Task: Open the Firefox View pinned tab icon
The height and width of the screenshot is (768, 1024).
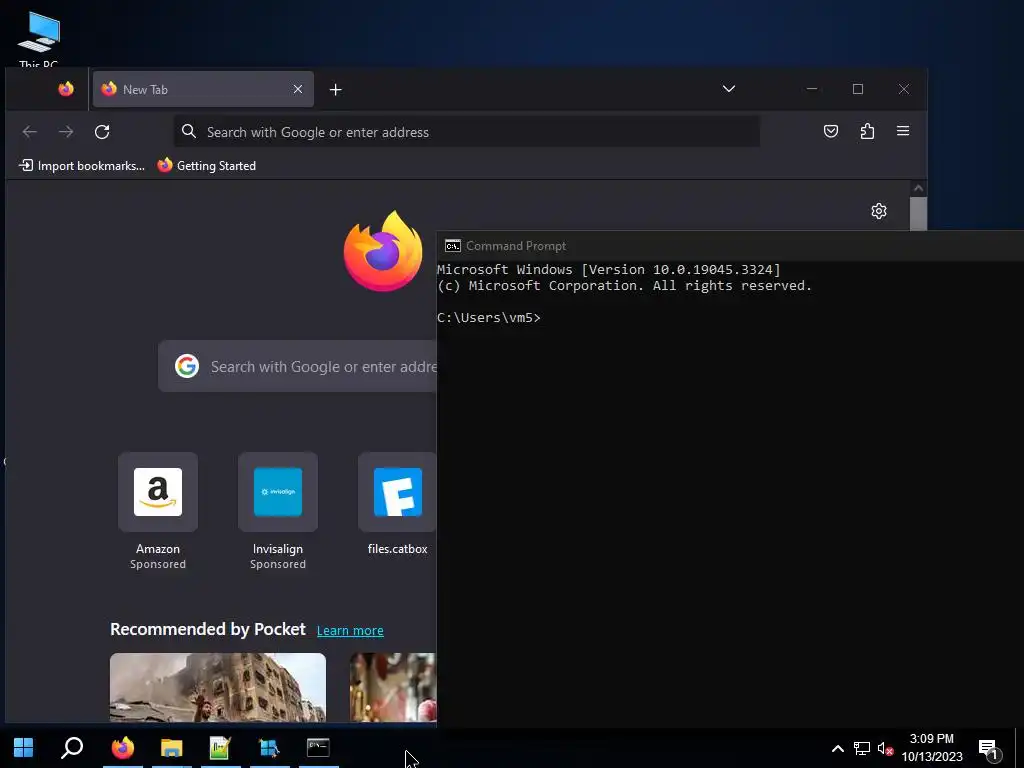Action: pyautogui.click(x=66, y=89)
